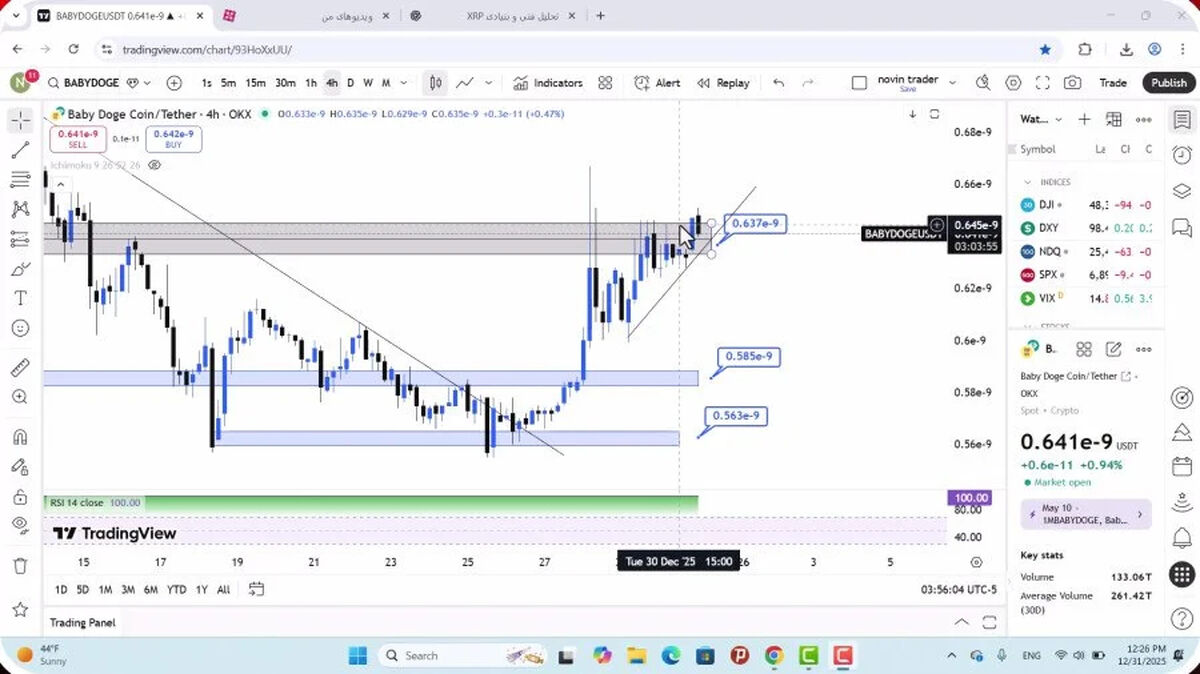1200x674 pixels.
Task: Select the 1h timeframe
Action: tap(311, 83)
